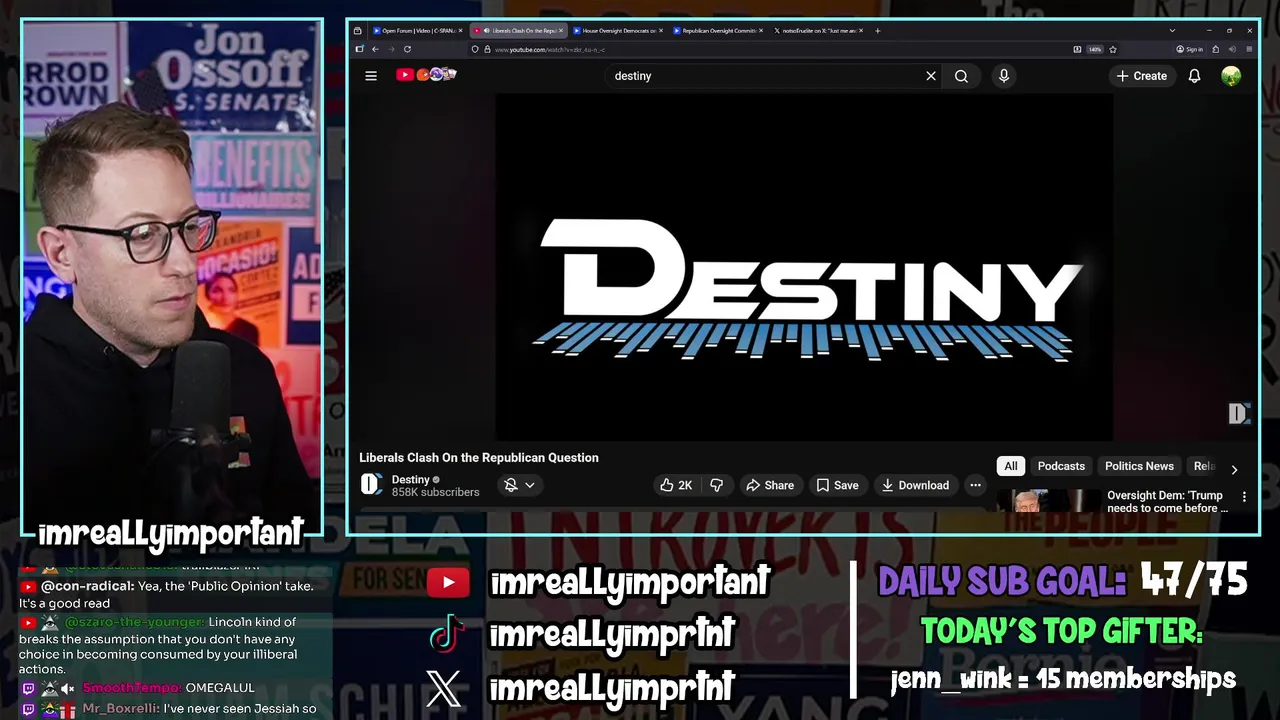1280x720 pixels.
Task: Open the Share dialog for the video
Action: (x=769, y=485)
